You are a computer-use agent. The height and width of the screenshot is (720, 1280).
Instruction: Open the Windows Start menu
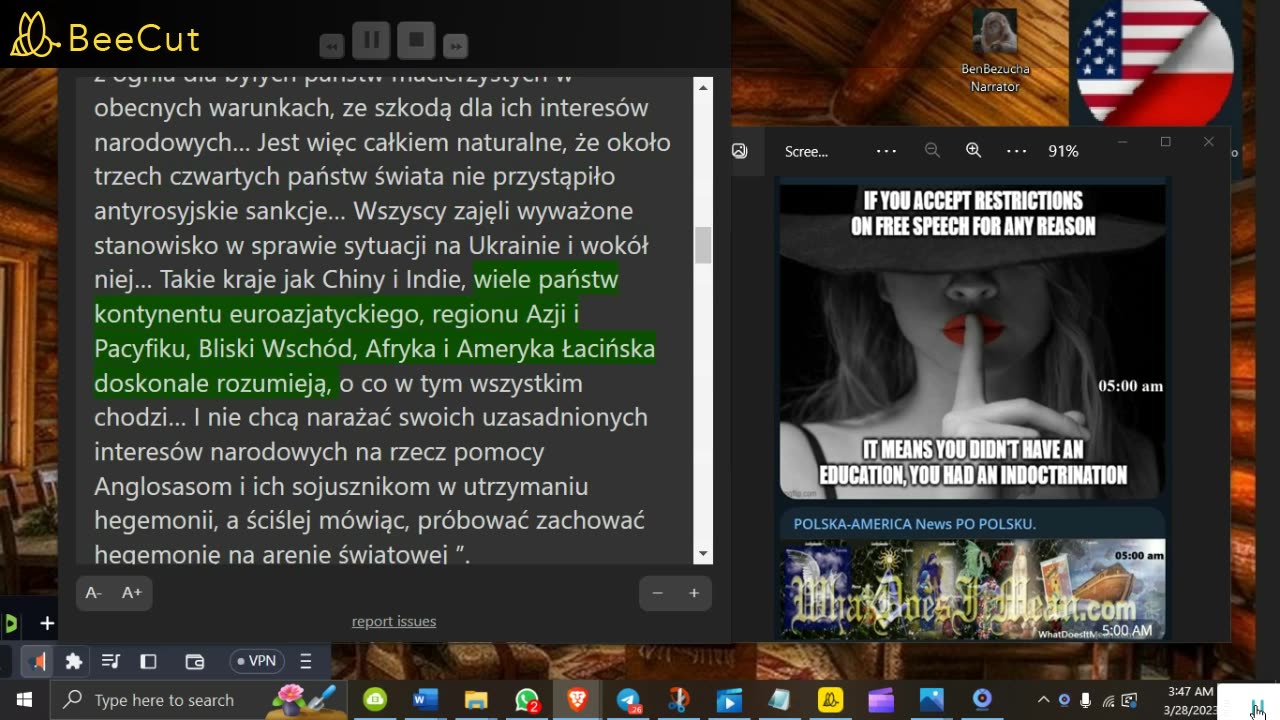click(24, 700)
